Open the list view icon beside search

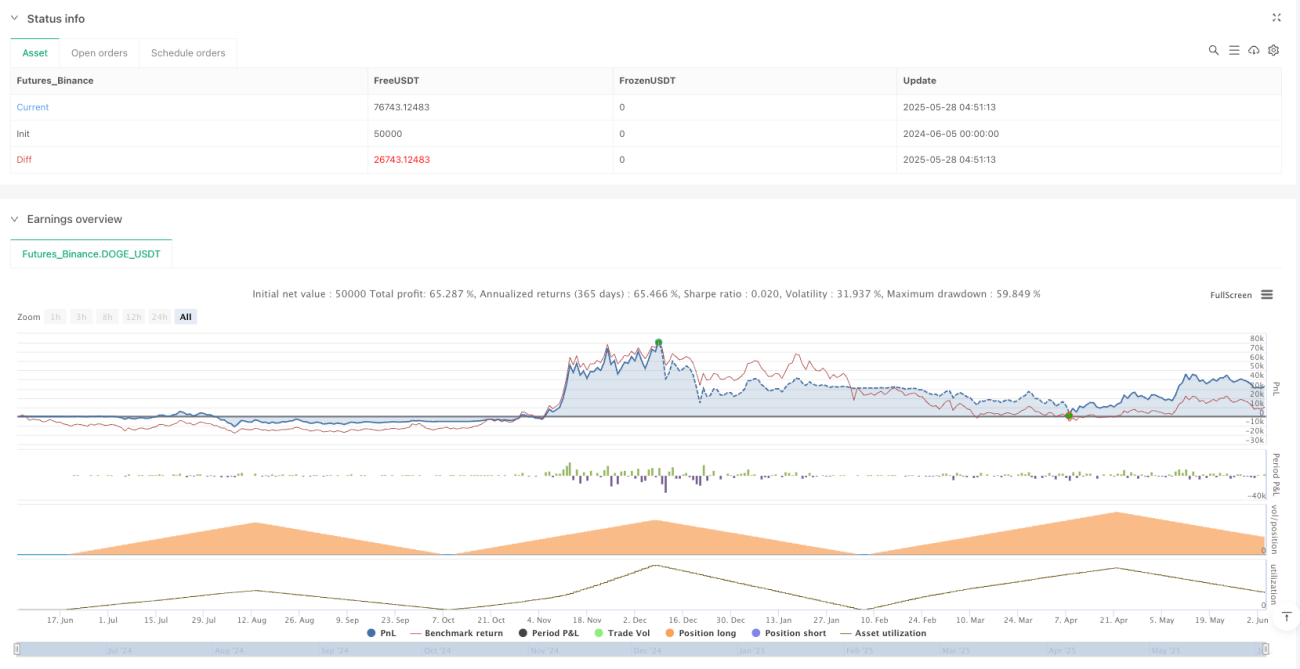pyautogui.click(x=1234, y=50)
